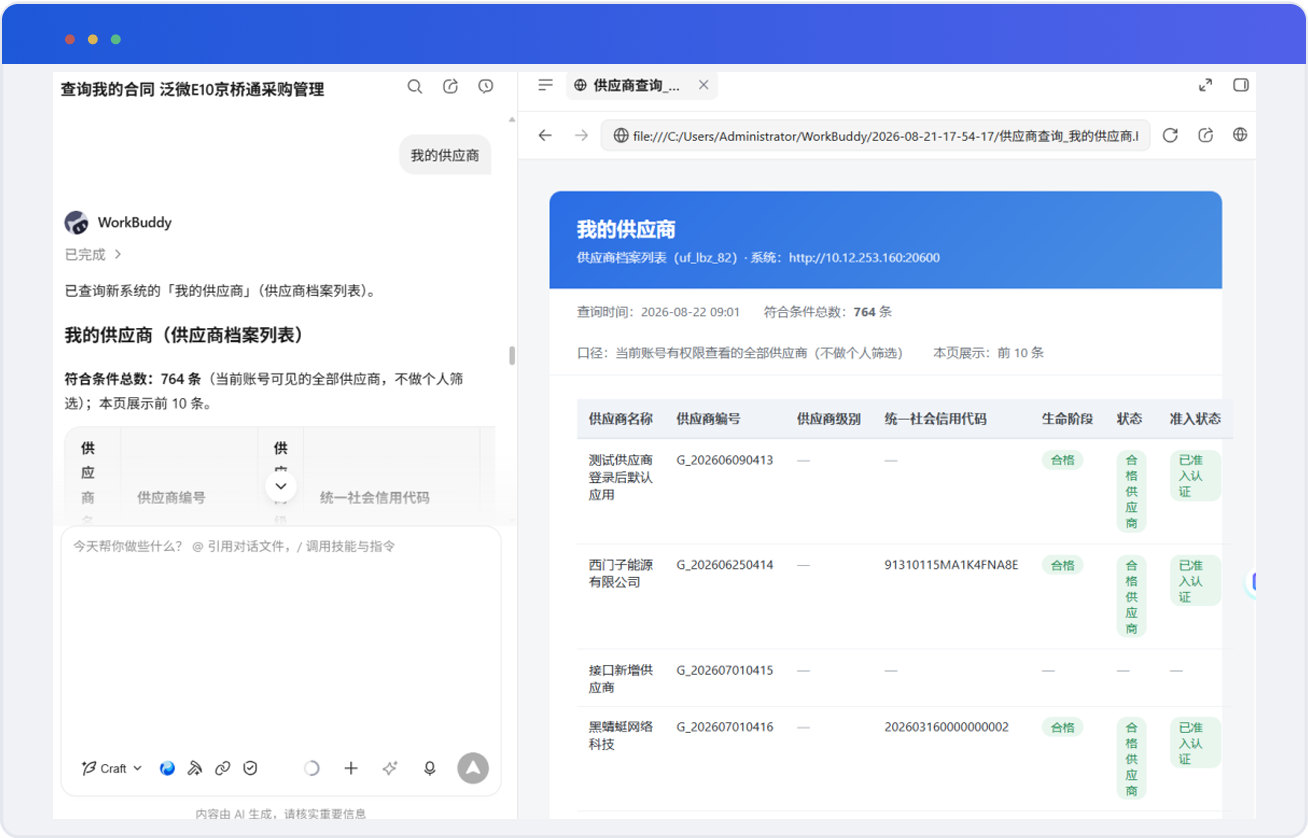Click the chain link icon in chat toolbar
This screenshot has height=838, width=1308.
(223, 768)
